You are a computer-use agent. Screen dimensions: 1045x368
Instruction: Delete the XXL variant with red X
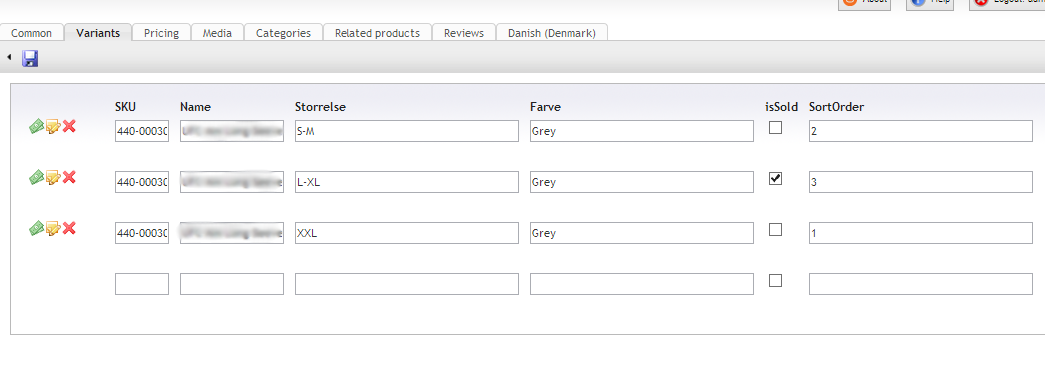point(69,229)
